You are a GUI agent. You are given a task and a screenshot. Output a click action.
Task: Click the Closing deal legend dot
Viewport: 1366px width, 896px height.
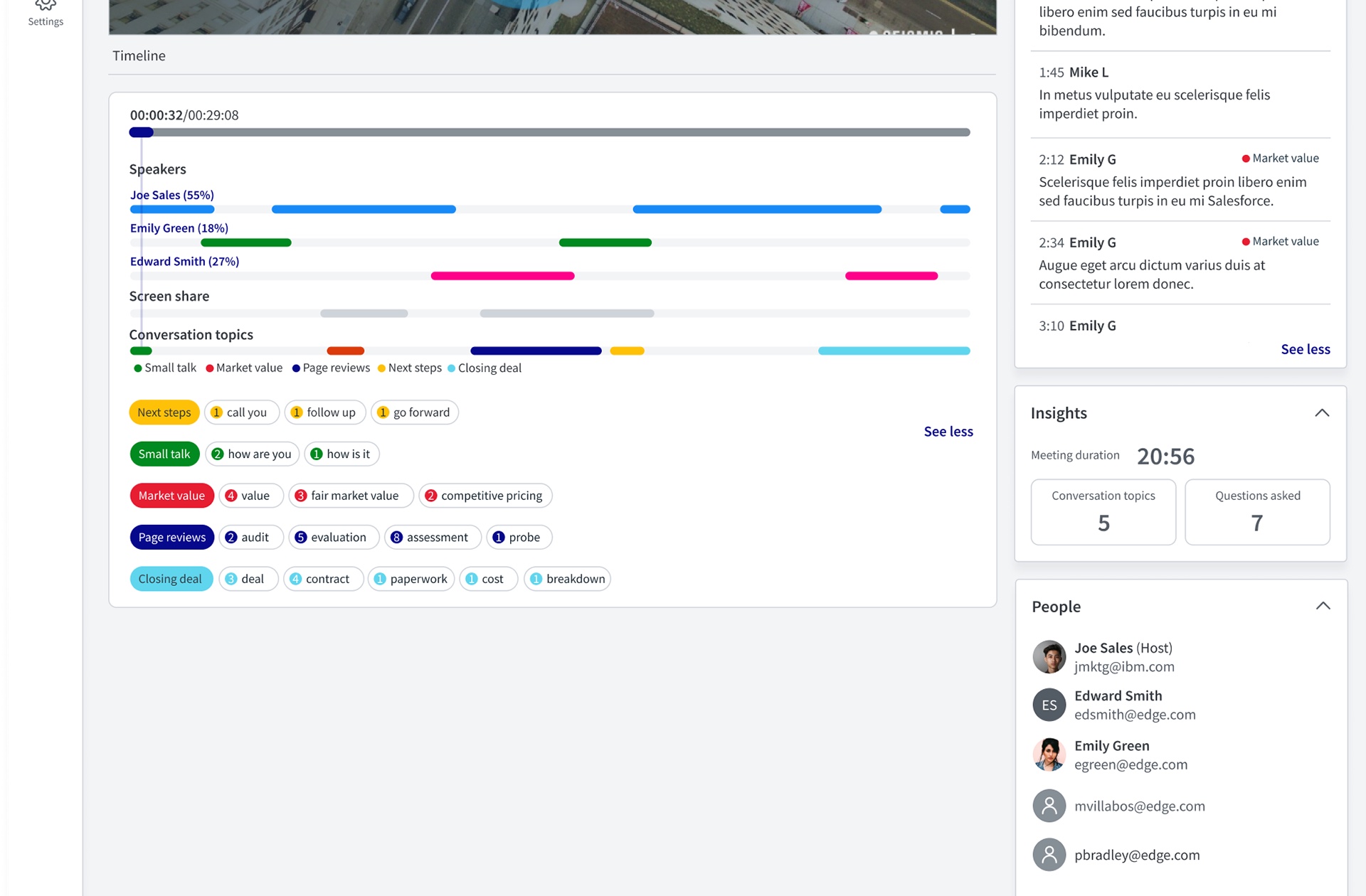[452, 368]
